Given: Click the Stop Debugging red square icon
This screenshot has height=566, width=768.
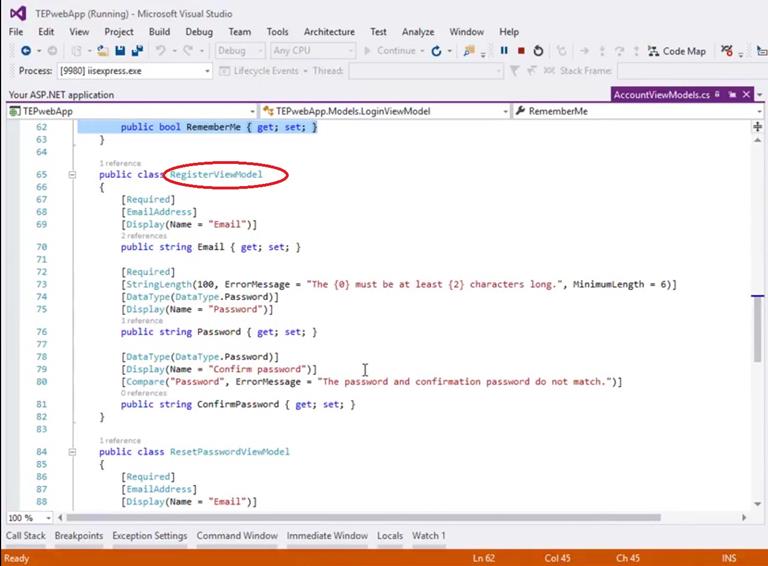Looking at the screenshot, I should click(521, 51).
